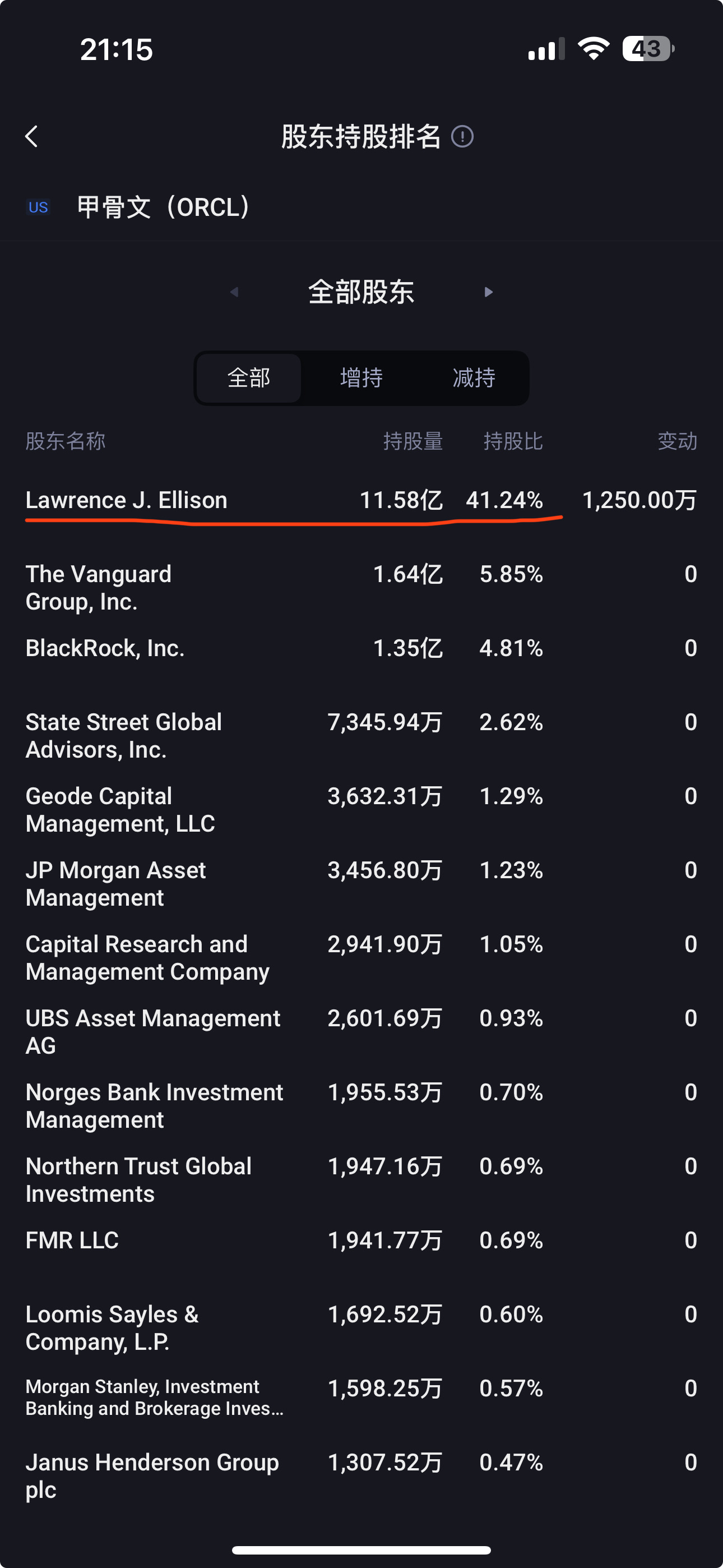Open Lawrence J. Ellison shareholder row
The image size is (723, 1568).
click(x=361, y=500)
